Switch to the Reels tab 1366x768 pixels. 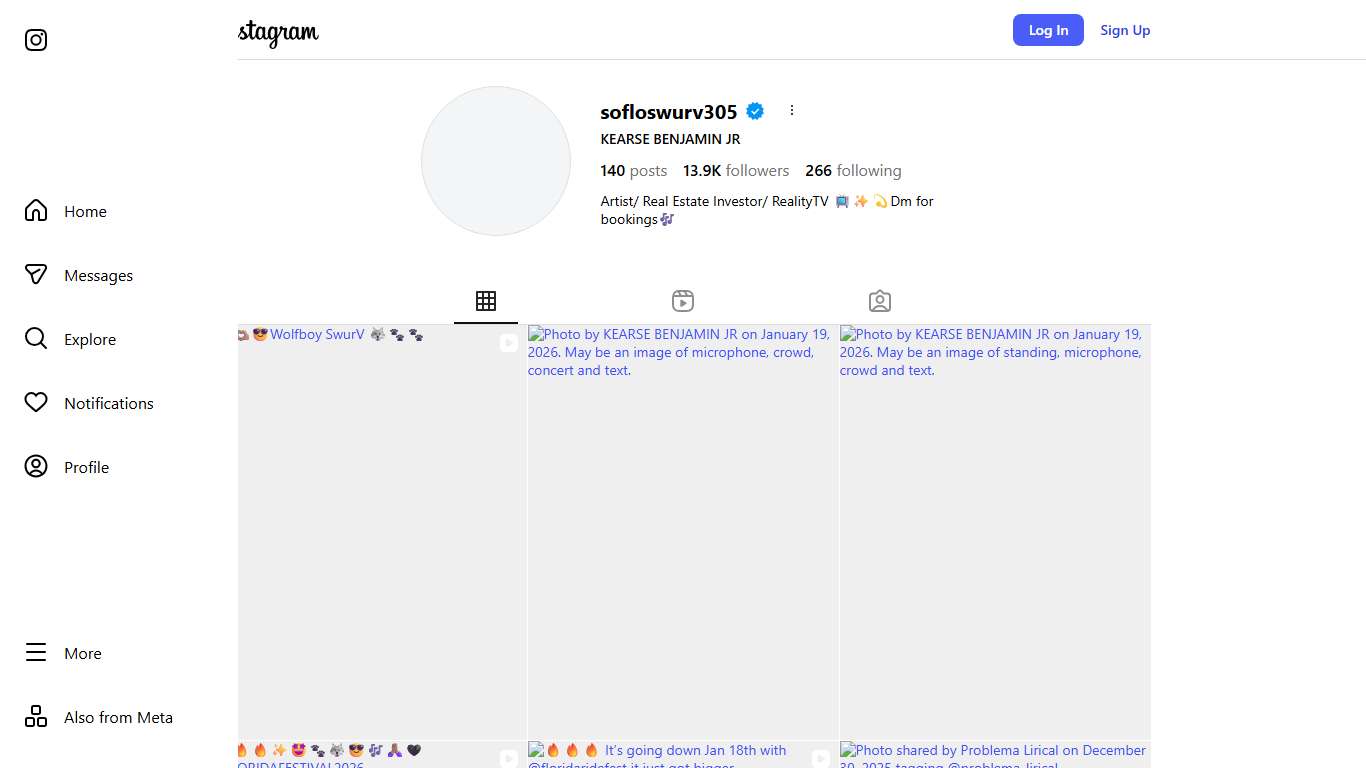click(683, 301)
